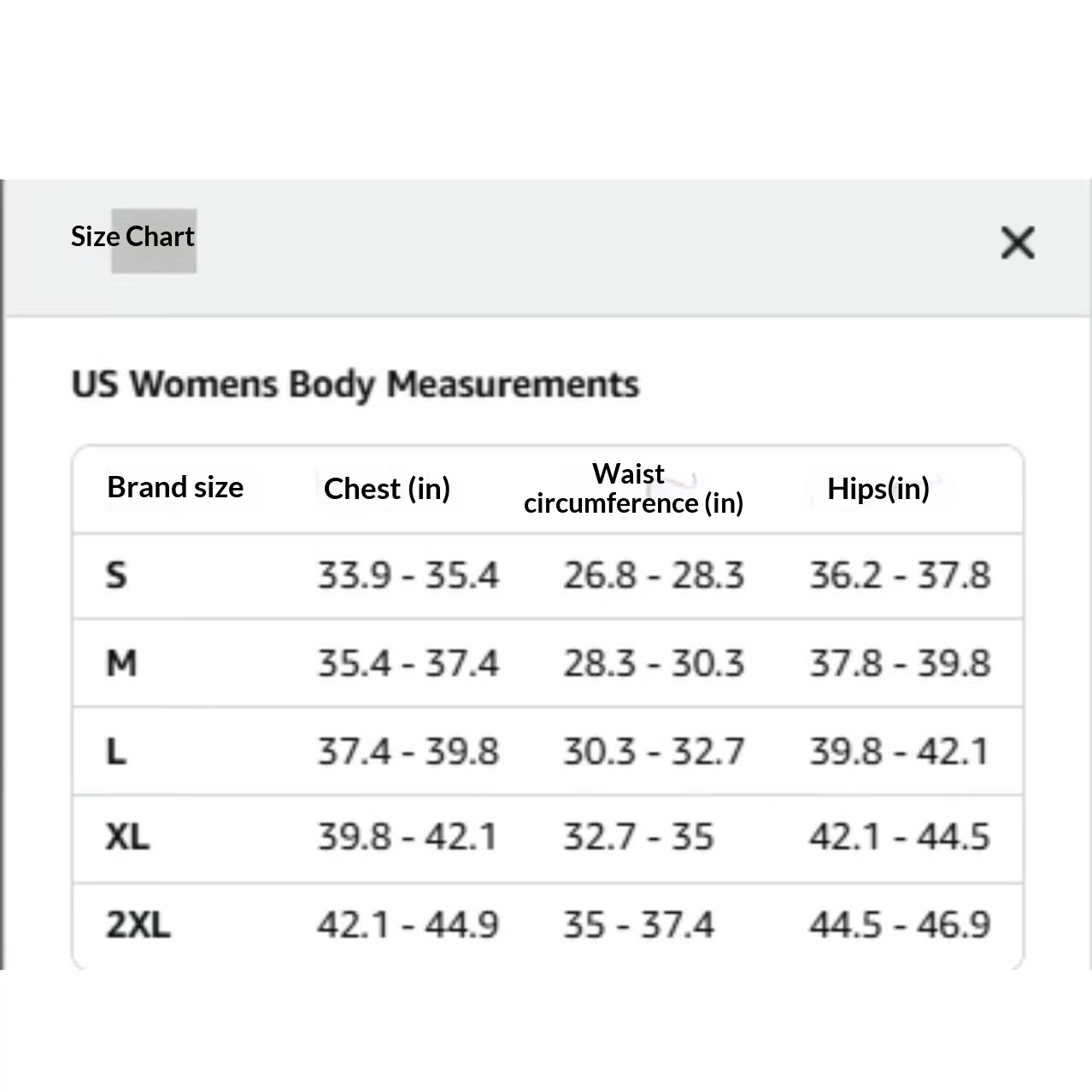Click hips value 44.5 - 46.9
1092x1092 pixels.
click(x=900, y=925)
